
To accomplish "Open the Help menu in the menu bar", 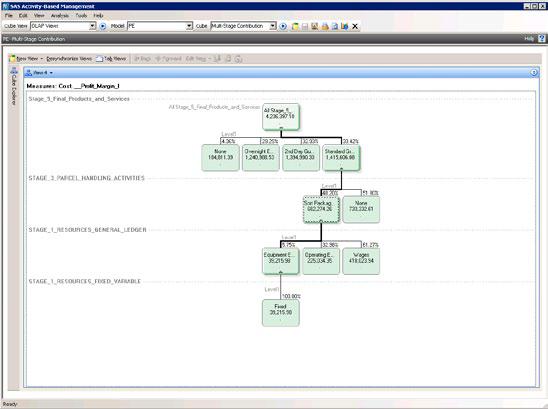I will [98, 16].
